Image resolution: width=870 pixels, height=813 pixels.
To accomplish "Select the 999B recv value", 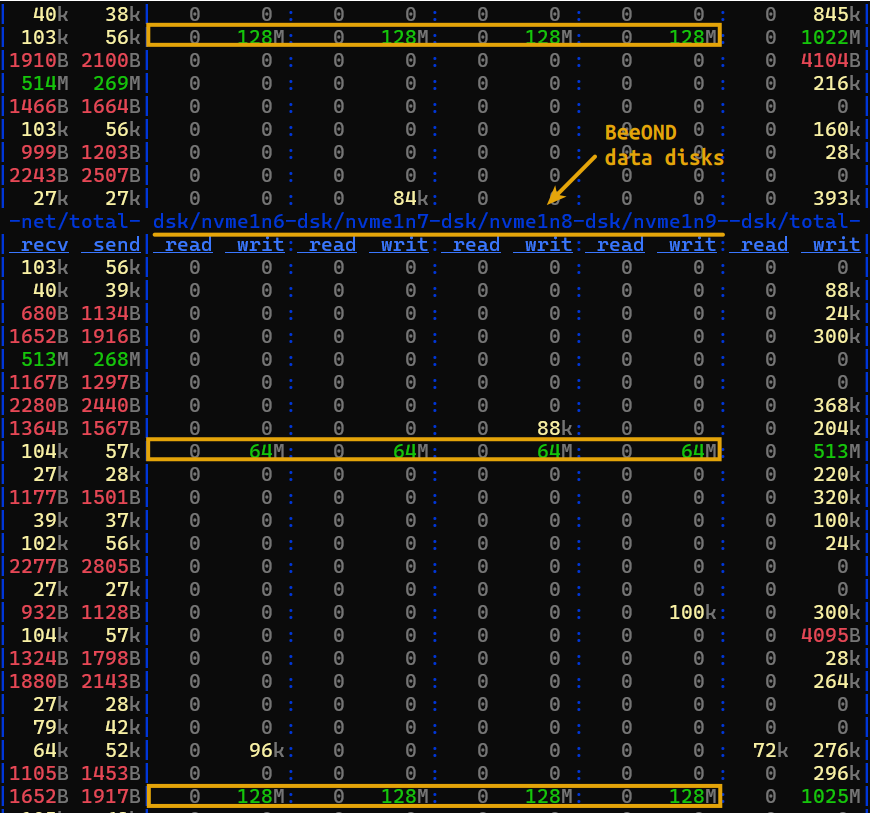I will point(45,152).
